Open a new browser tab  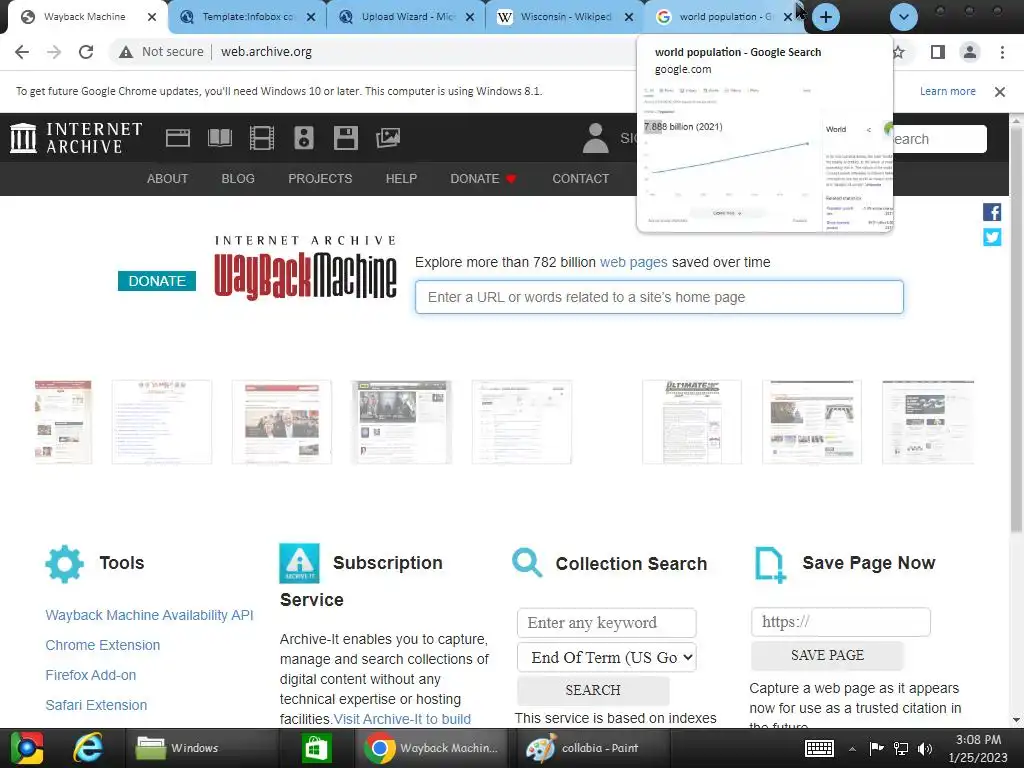coord(825,17)
